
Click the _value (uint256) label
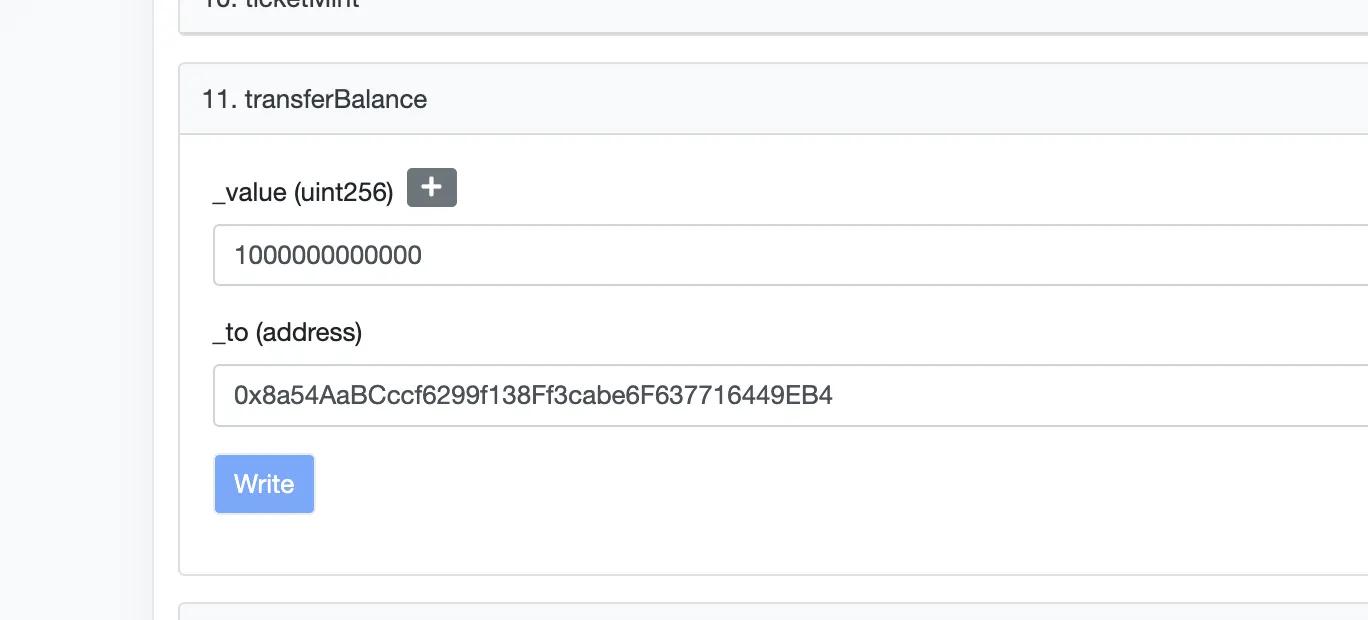pos(303,192)
